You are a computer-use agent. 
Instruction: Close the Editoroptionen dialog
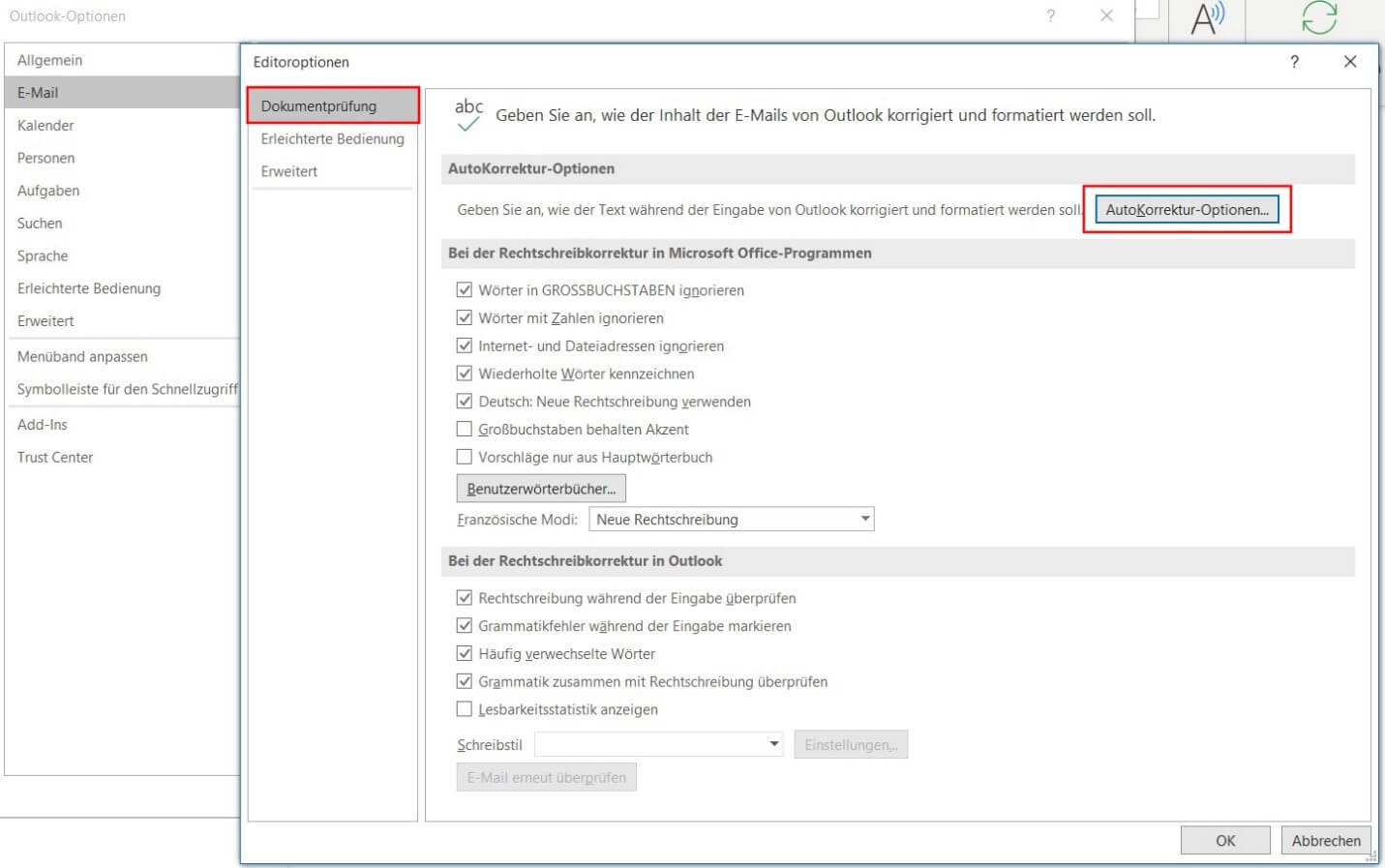1350,62
